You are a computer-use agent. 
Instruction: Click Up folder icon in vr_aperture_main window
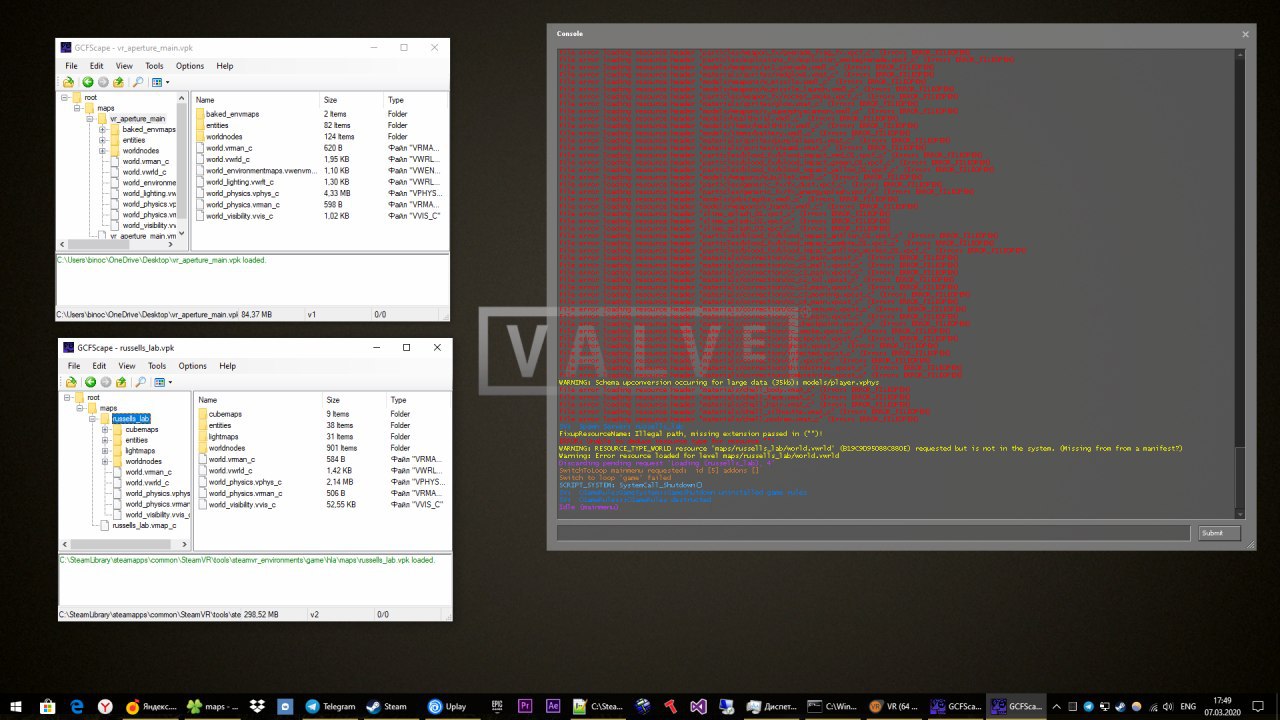(x=118, y=82)
